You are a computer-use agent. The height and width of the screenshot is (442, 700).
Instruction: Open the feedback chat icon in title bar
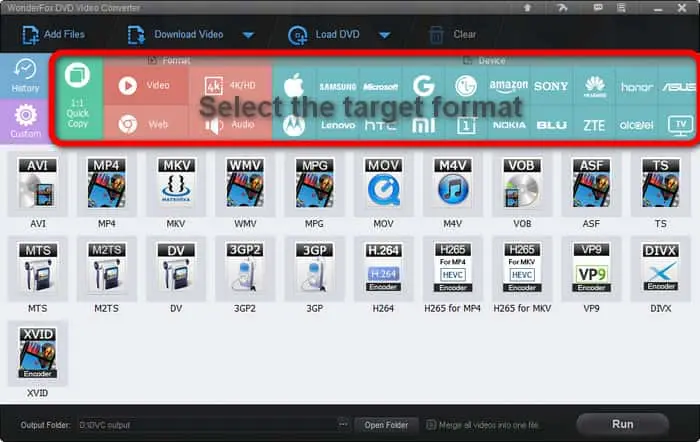tap(598, 8)
